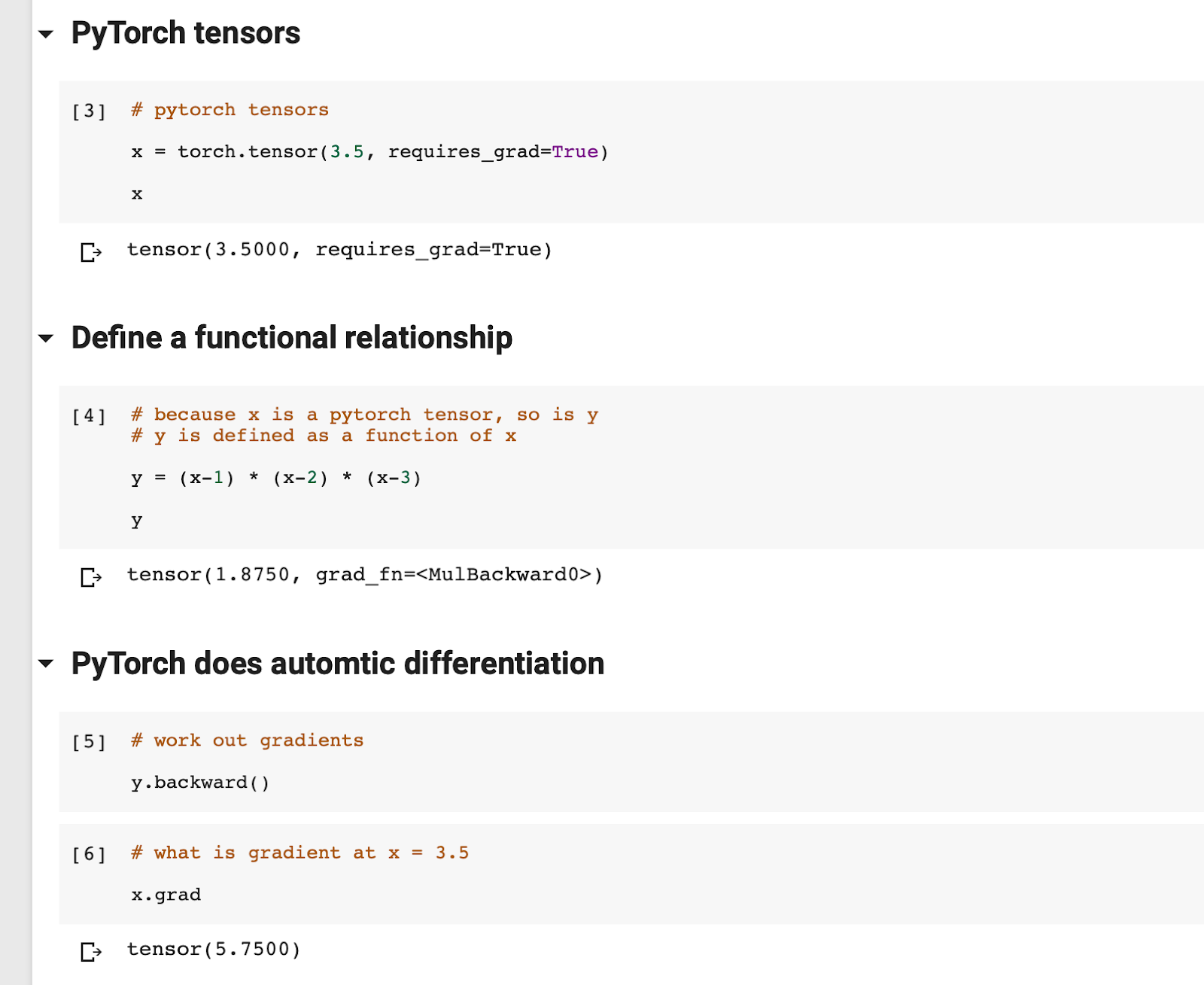Screen dimensions: 1204x985
Task: Click the line defining y = (x-1)*(x-2)*(x-3)
Action: 276,478
